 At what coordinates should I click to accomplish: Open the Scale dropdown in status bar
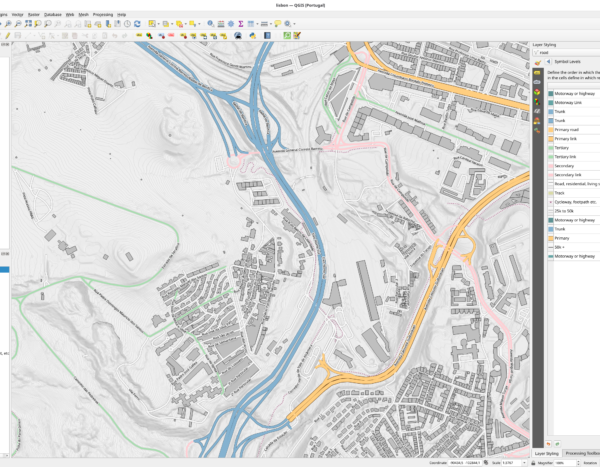pyautogui.click(x=524, y=463)
